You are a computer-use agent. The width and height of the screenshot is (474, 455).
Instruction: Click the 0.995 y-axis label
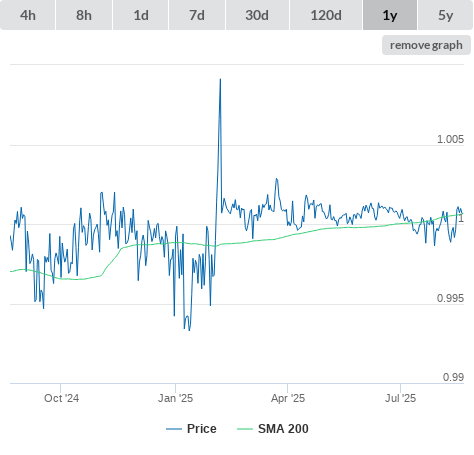pyautogui.click(x=450, y=298)
